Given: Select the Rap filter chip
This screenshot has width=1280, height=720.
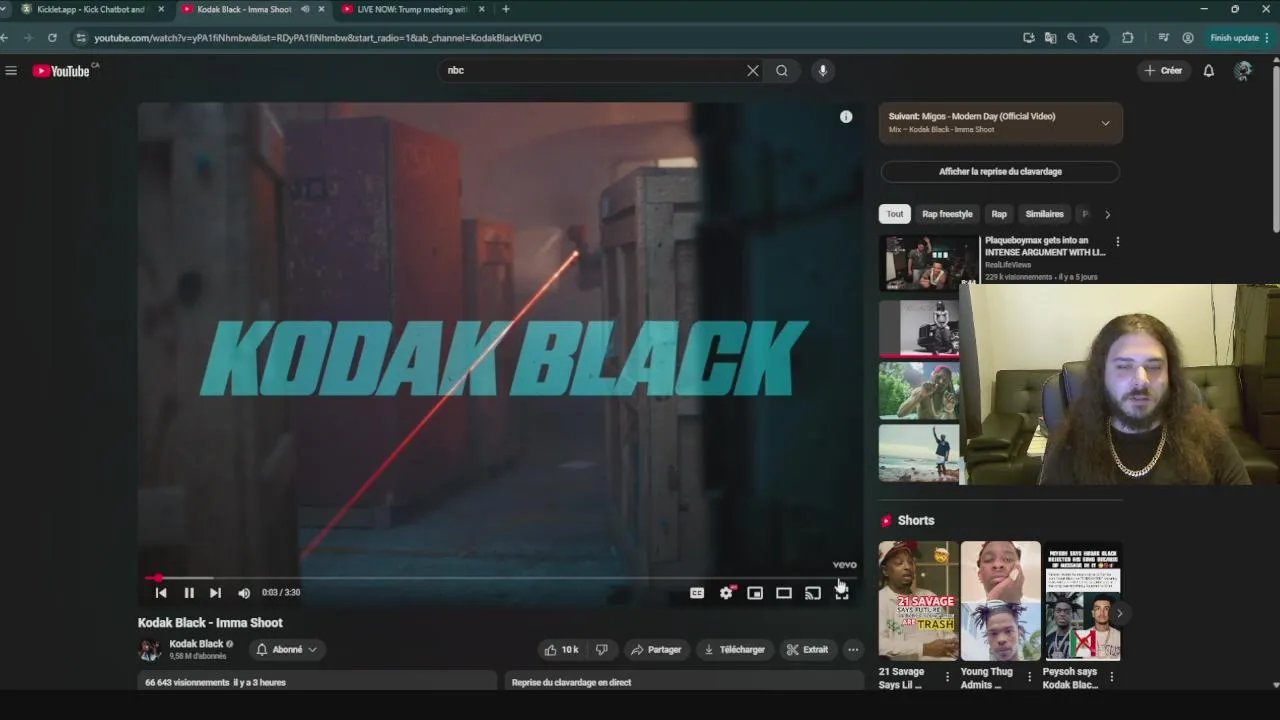Looking at the screenshot, I should point(999,214).
